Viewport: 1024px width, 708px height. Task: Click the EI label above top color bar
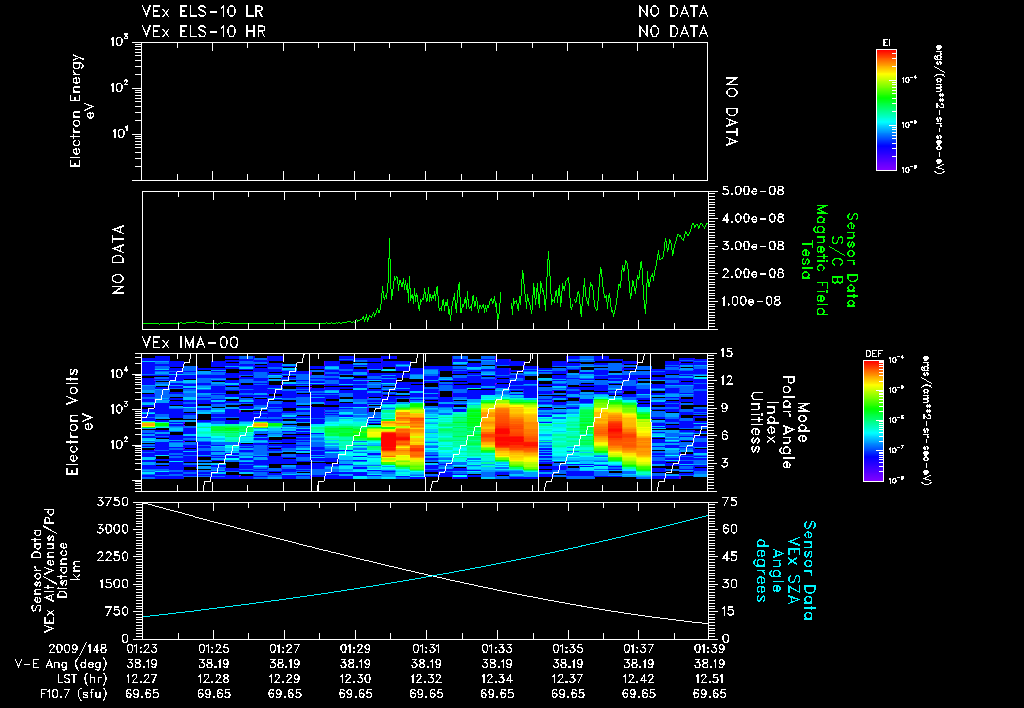click(x=886, y=43)
